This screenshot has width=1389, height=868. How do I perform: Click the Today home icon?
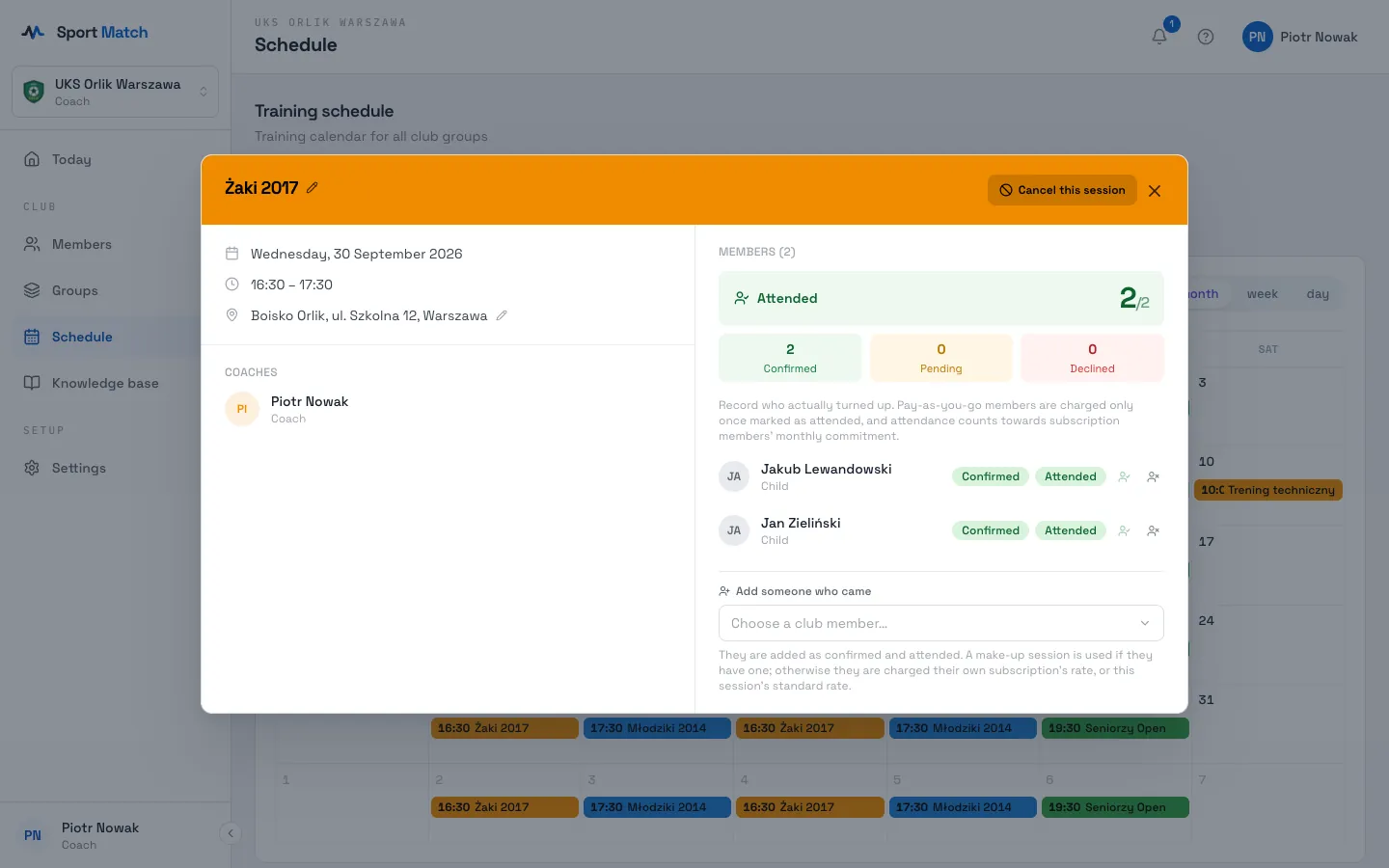[x=32, y=159]
